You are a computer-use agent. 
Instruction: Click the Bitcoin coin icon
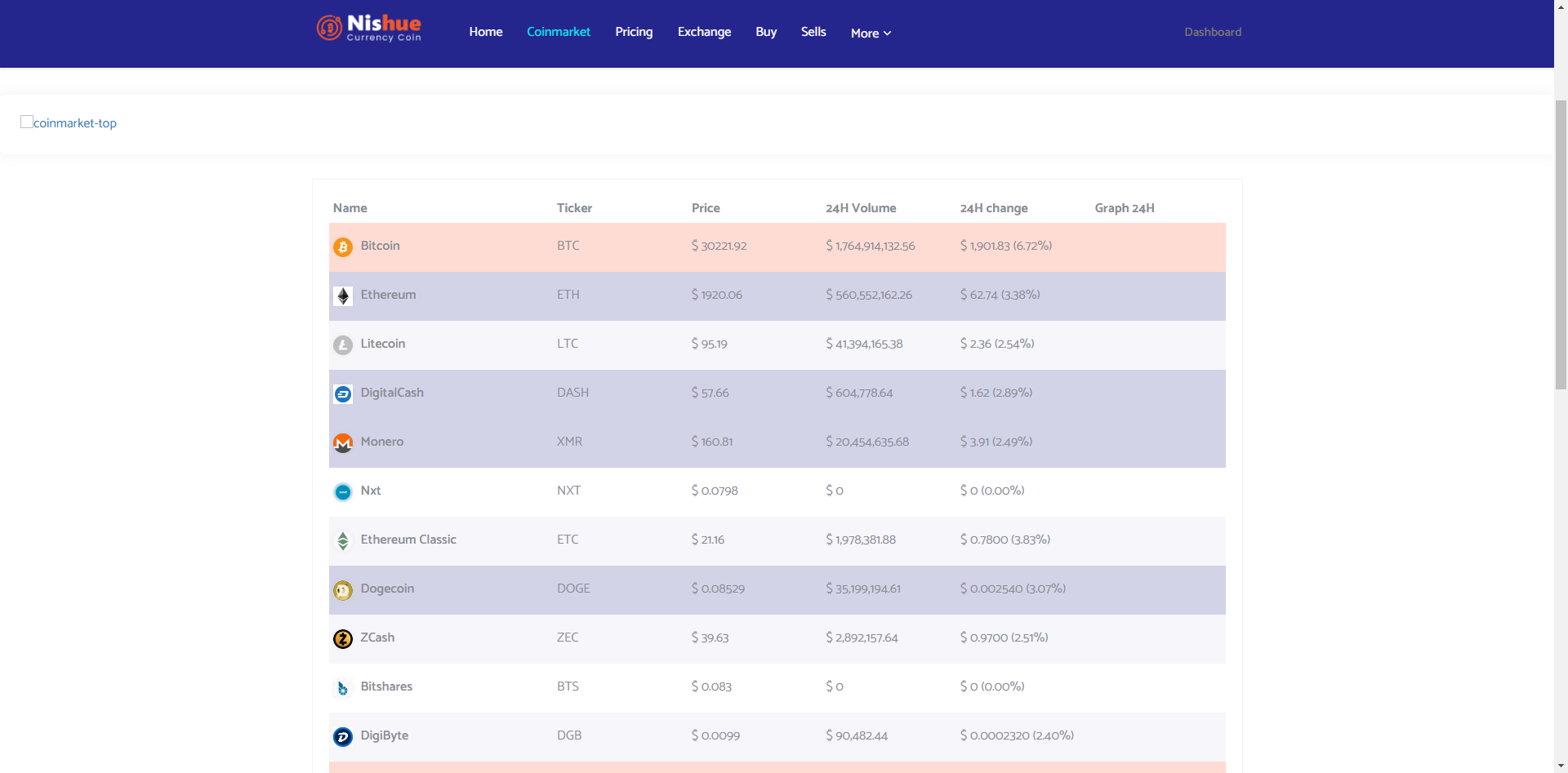(x=343, y=247)
